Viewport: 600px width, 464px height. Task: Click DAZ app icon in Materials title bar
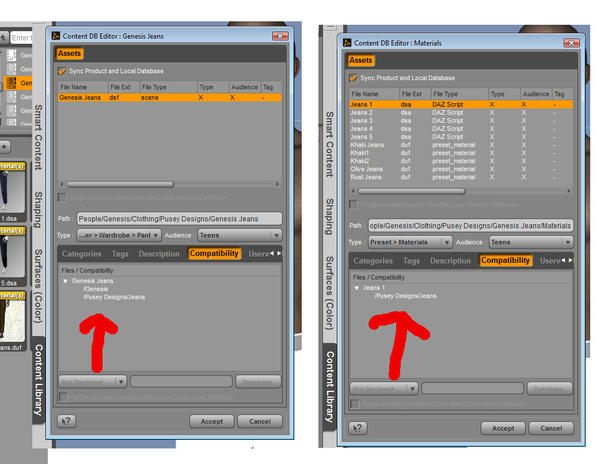(x=347, y=43)
